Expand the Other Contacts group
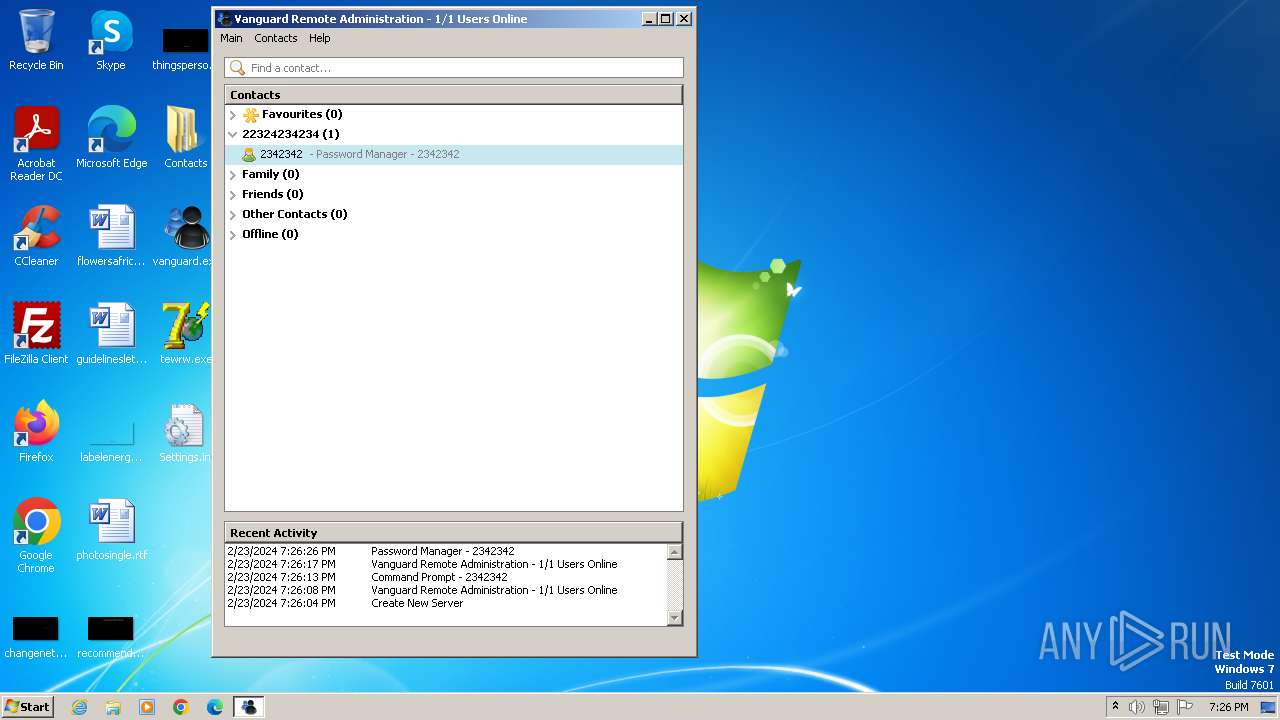Viewport: 1280px width, 720px height. [x=233, y=215]
